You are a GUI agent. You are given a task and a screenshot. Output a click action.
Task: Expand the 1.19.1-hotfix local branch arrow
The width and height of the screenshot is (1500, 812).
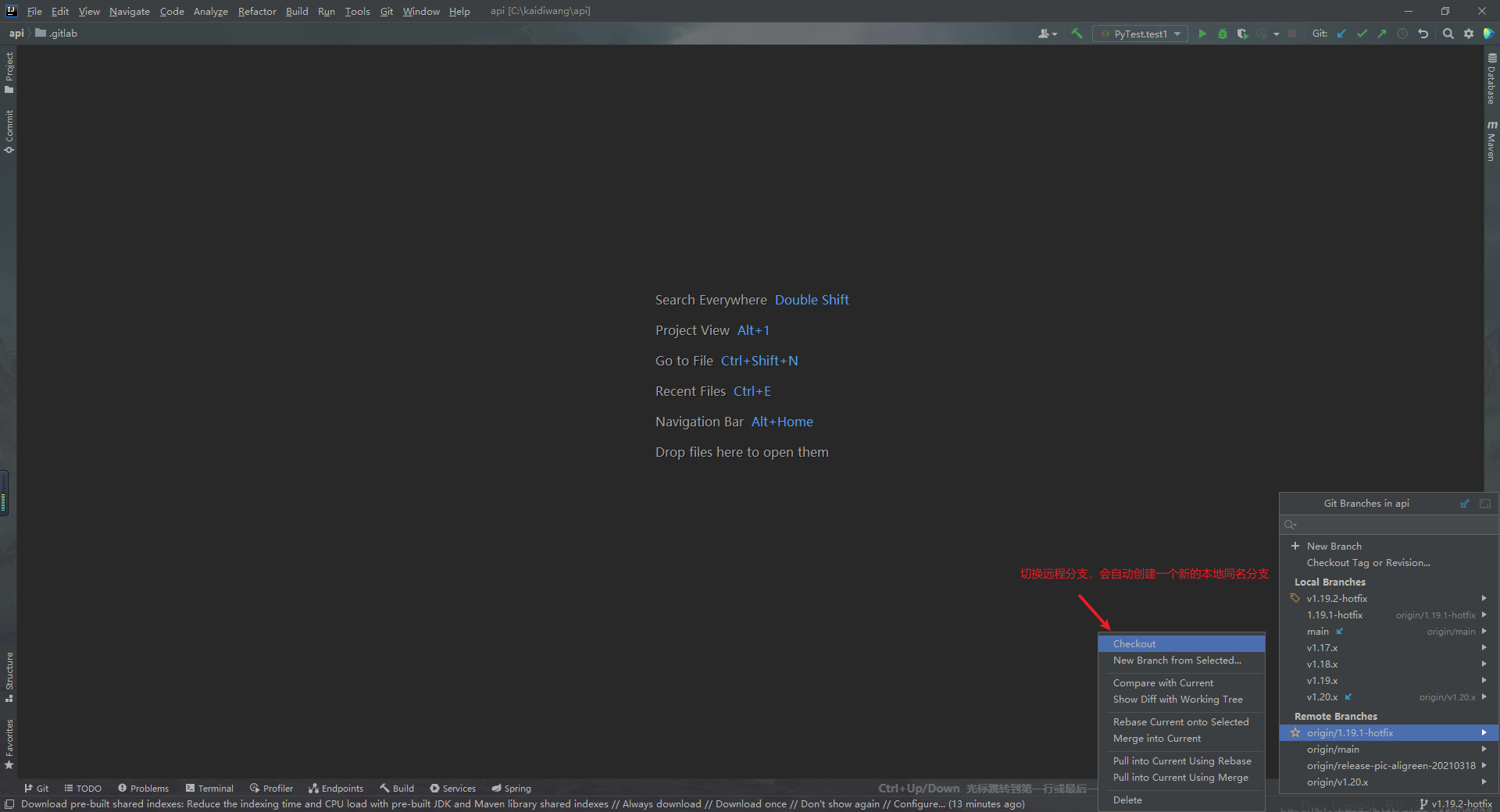[1484, 614]
